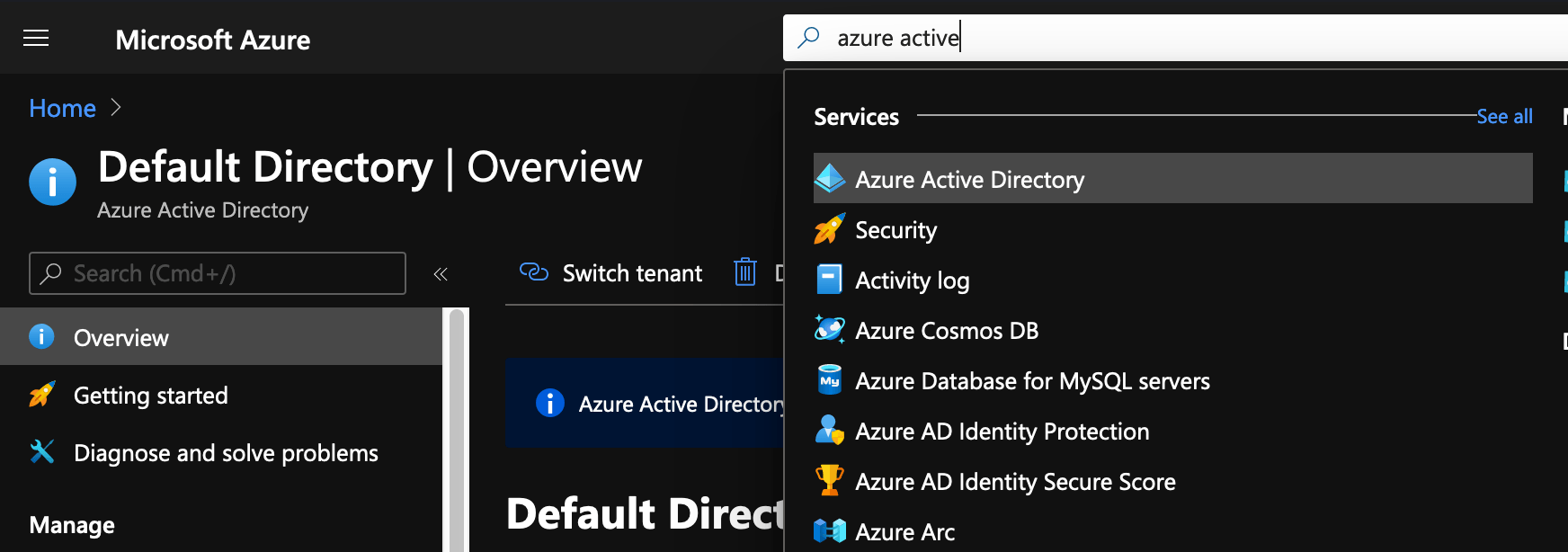The image size is (1568, 552).
Task: Select Azure Active Directory search result
Action: 1172,179
